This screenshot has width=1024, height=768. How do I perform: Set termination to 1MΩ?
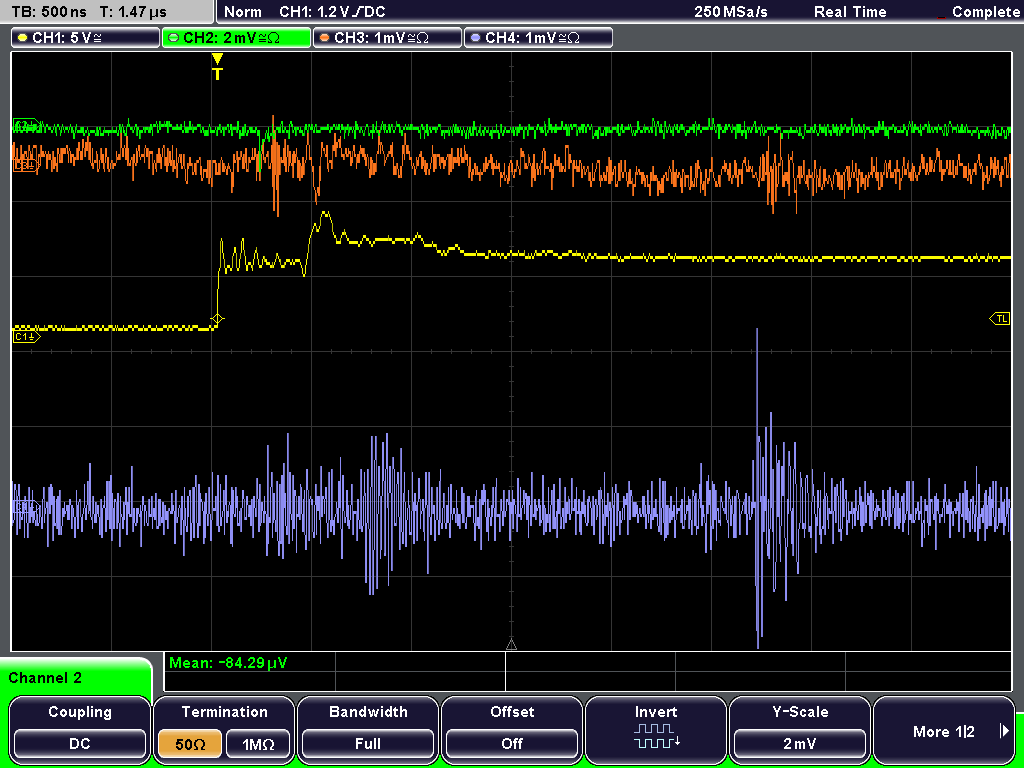(x=258, y=744)
